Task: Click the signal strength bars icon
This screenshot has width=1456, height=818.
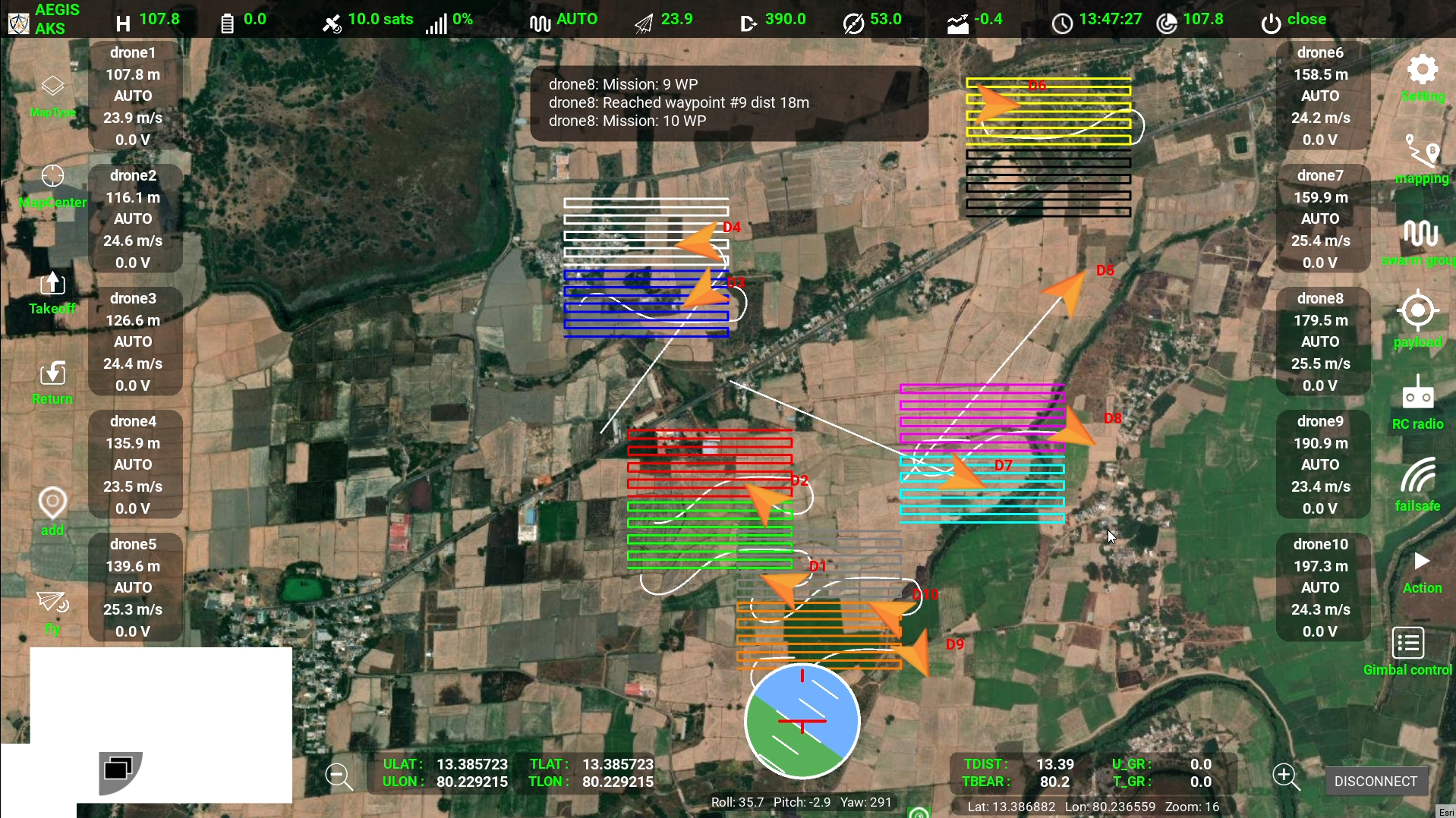Action: (436, 24)
